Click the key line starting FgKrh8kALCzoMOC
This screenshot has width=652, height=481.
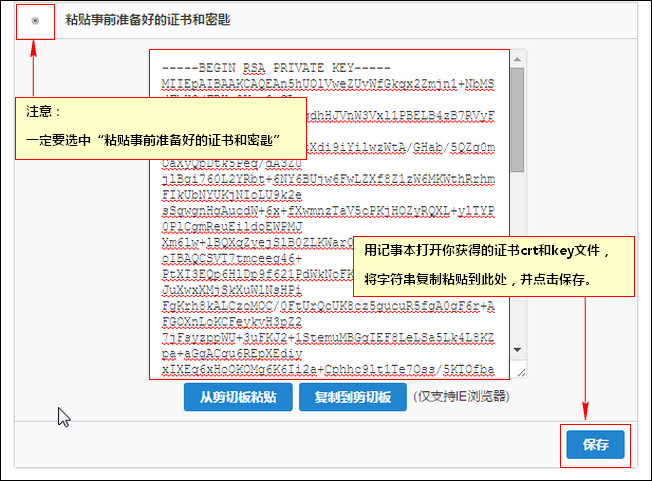[328, 306]
